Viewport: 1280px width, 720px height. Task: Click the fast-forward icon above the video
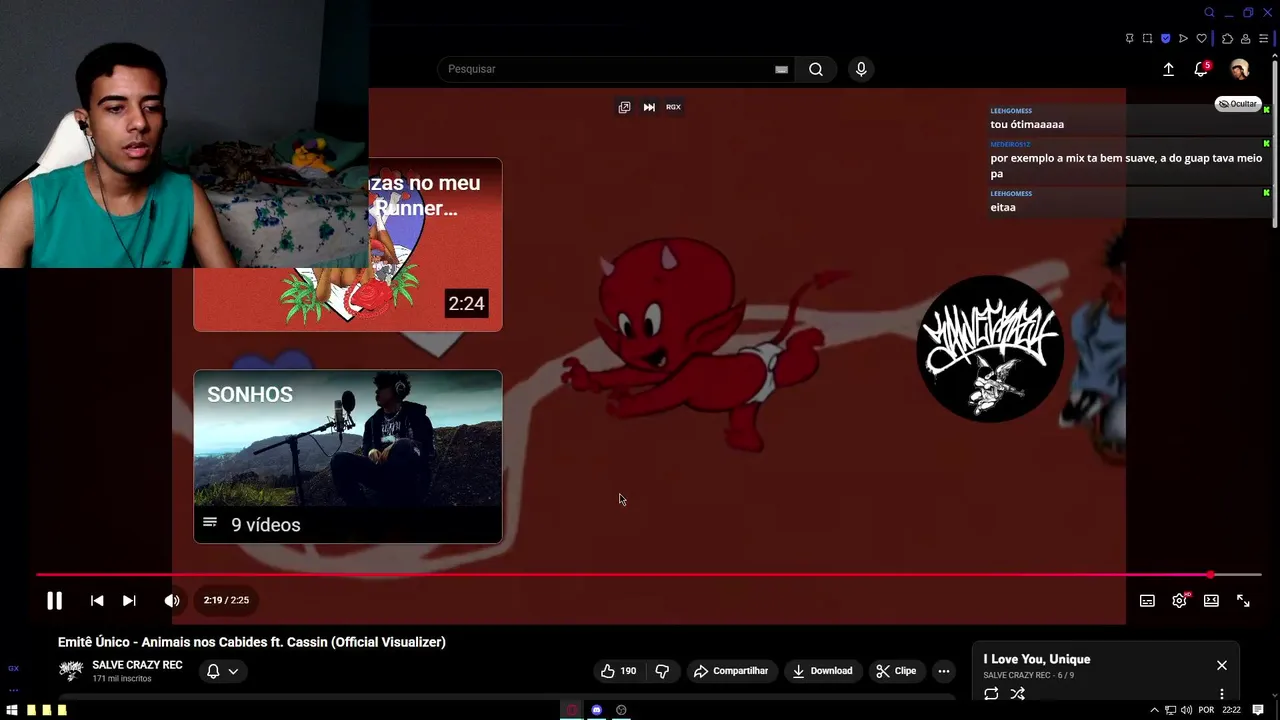pyautogui.click(x=649, y=107)
